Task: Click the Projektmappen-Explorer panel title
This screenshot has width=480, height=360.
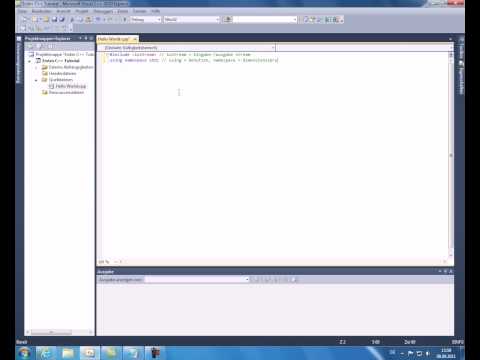Action: pyautogui.click(x=47, y=39)
